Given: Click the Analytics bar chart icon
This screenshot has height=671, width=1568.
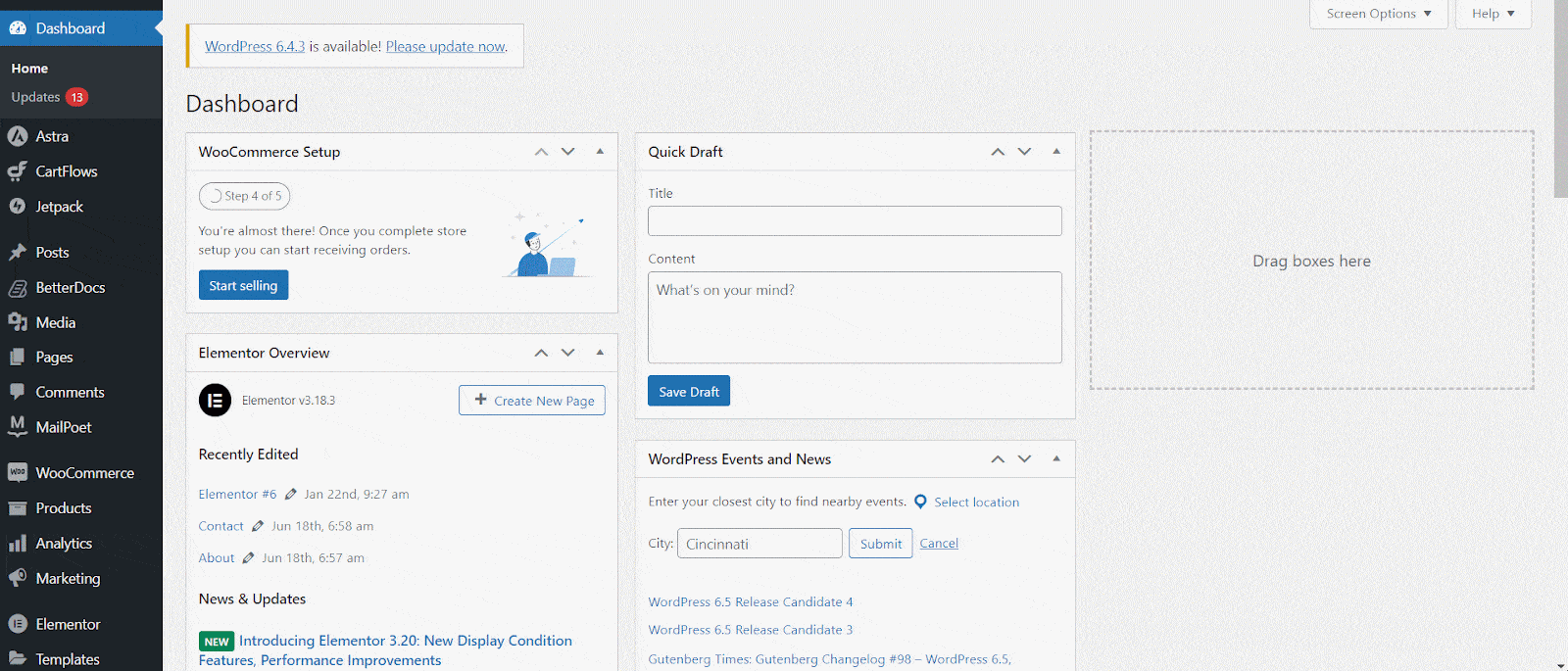Looking at the screenshot, I should pos(18,544).
